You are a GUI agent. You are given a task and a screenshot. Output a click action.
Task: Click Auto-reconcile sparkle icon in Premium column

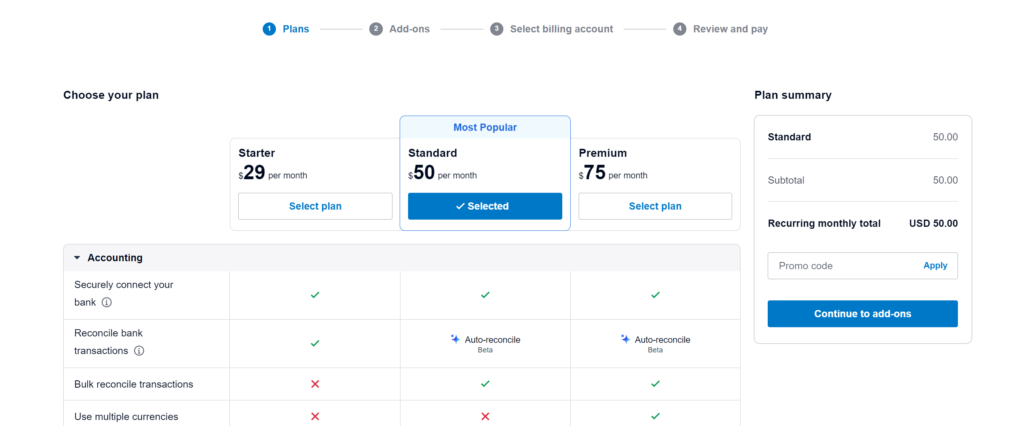point(626,339)
